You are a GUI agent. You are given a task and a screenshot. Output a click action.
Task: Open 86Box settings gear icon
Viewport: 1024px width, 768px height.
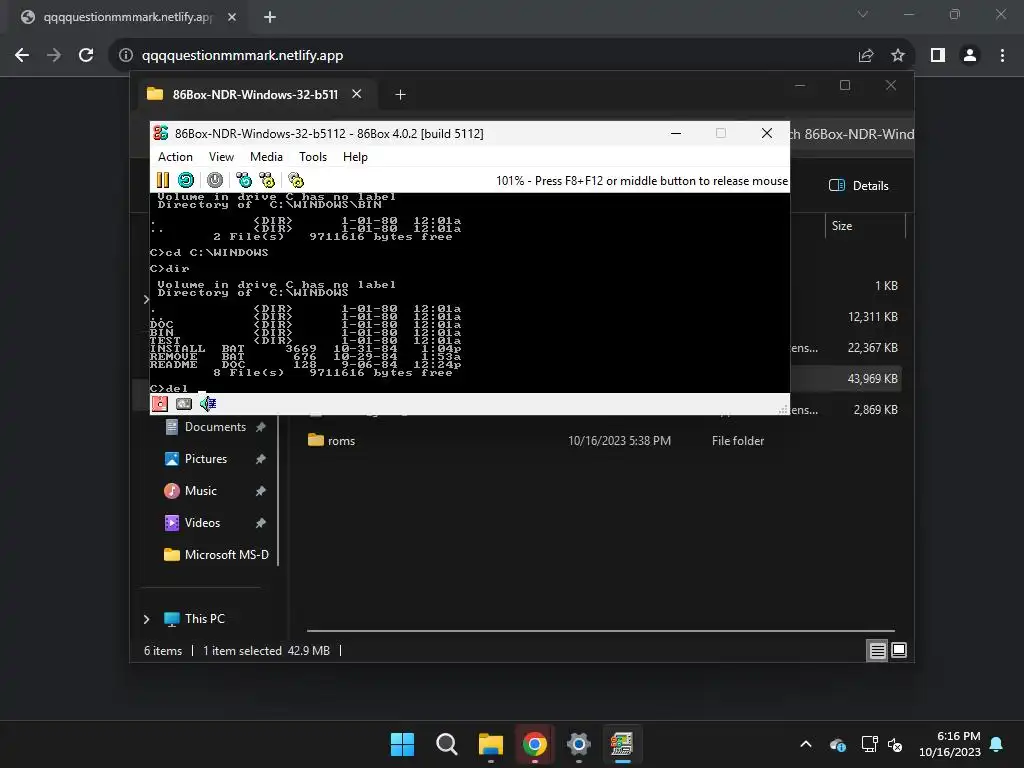coord(296,180)
